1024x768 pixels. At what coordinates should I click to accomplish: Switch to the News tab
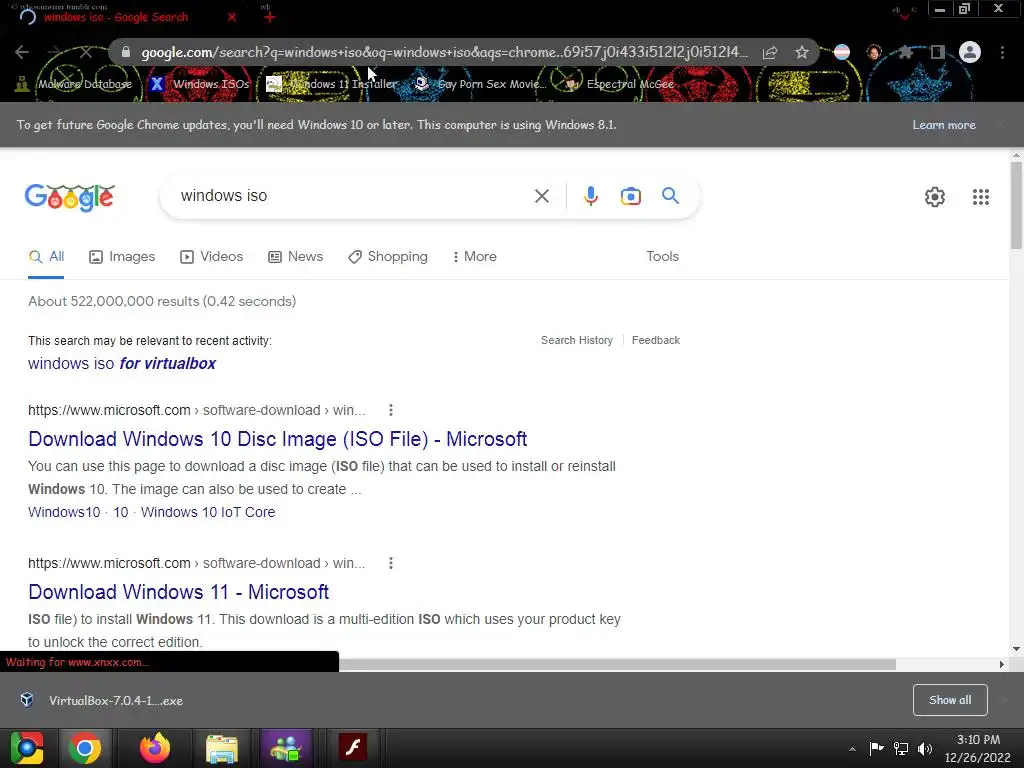(x=295, y=257)
